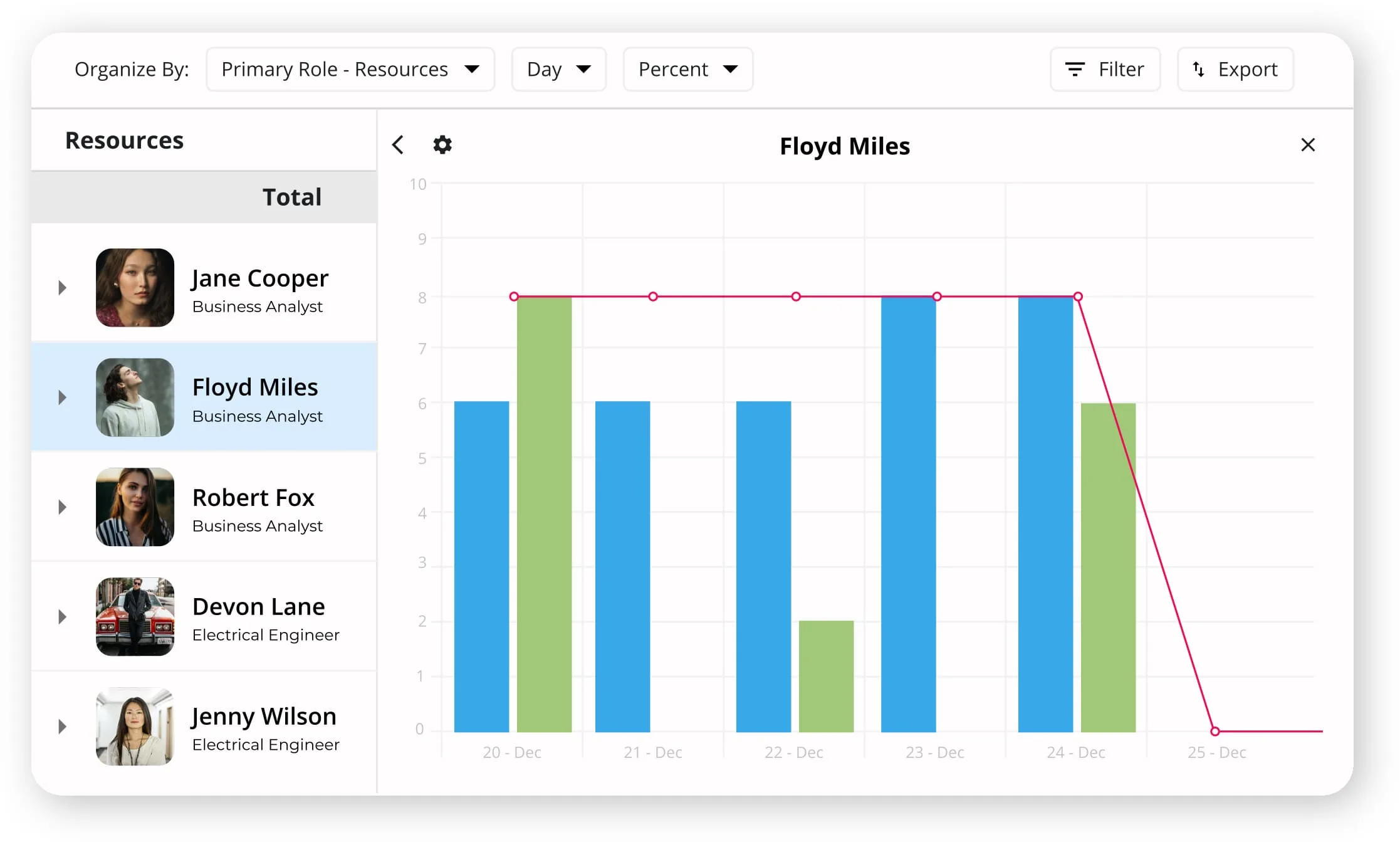Expand Robert Fox's row arrow
The image size is (1400, 842).
pos(62,507)
